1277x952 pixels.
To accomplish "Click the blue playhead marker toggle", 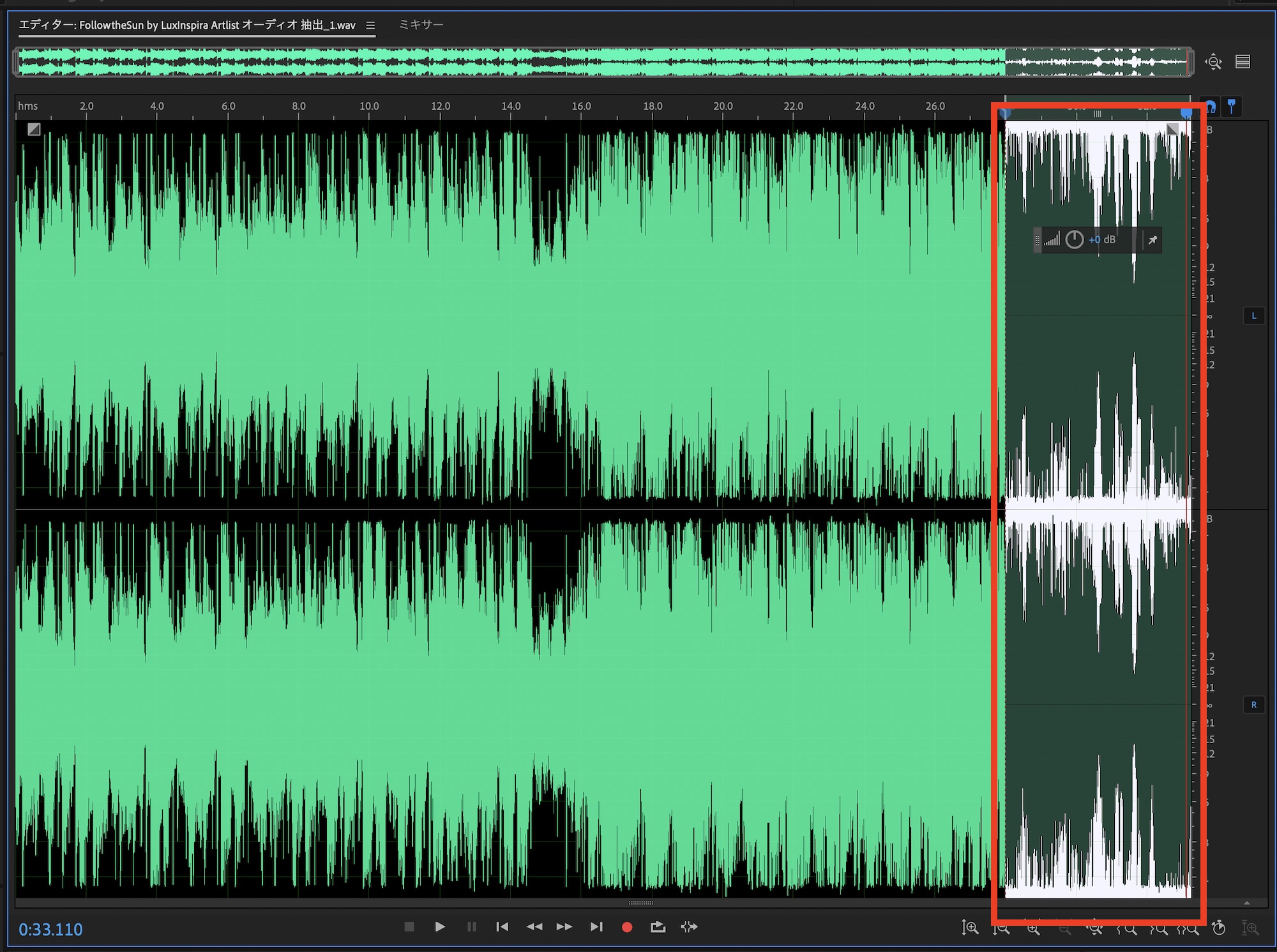I will (1232, 107).
